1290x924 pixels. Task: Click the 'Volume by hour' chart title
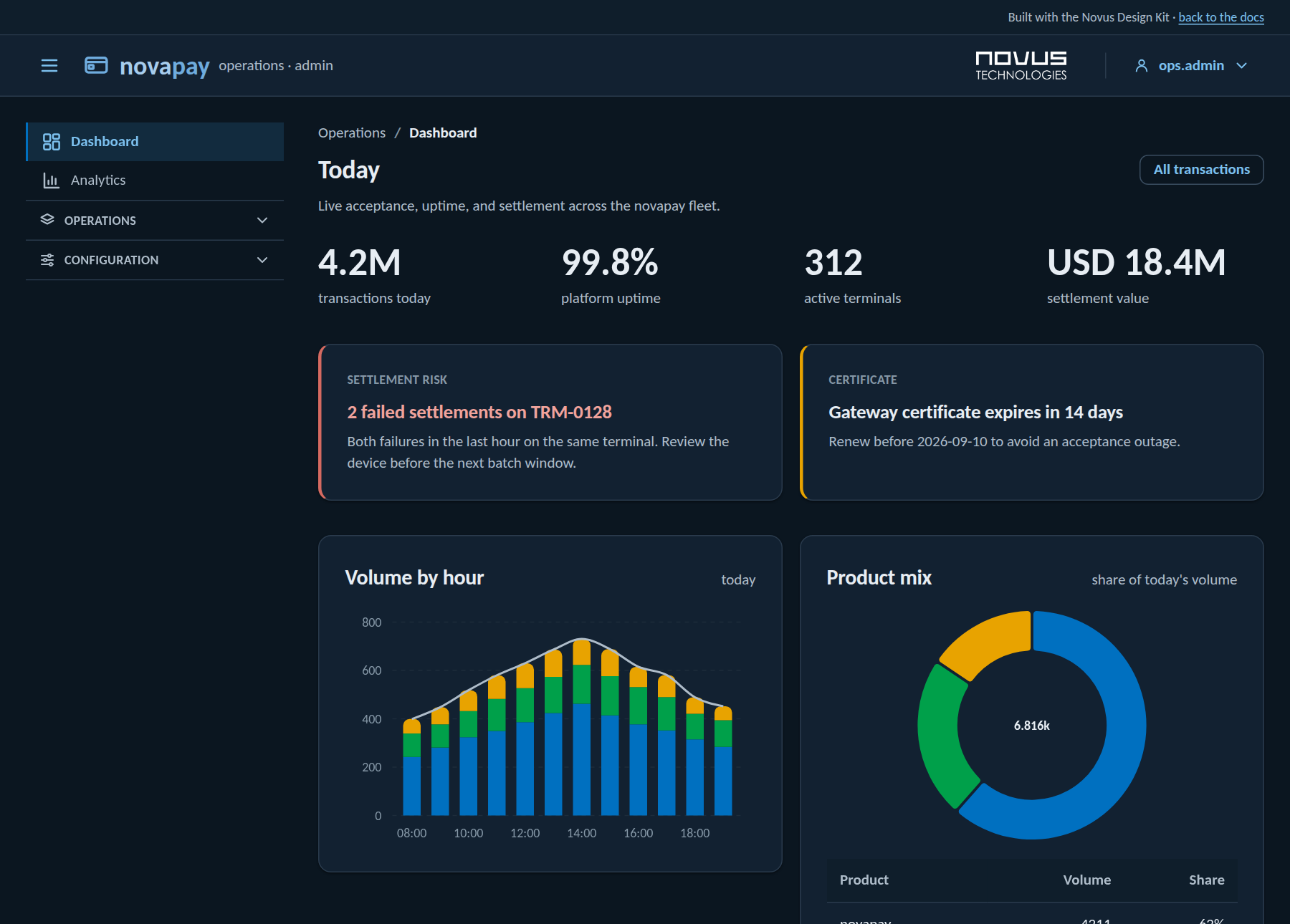point(414,577)
